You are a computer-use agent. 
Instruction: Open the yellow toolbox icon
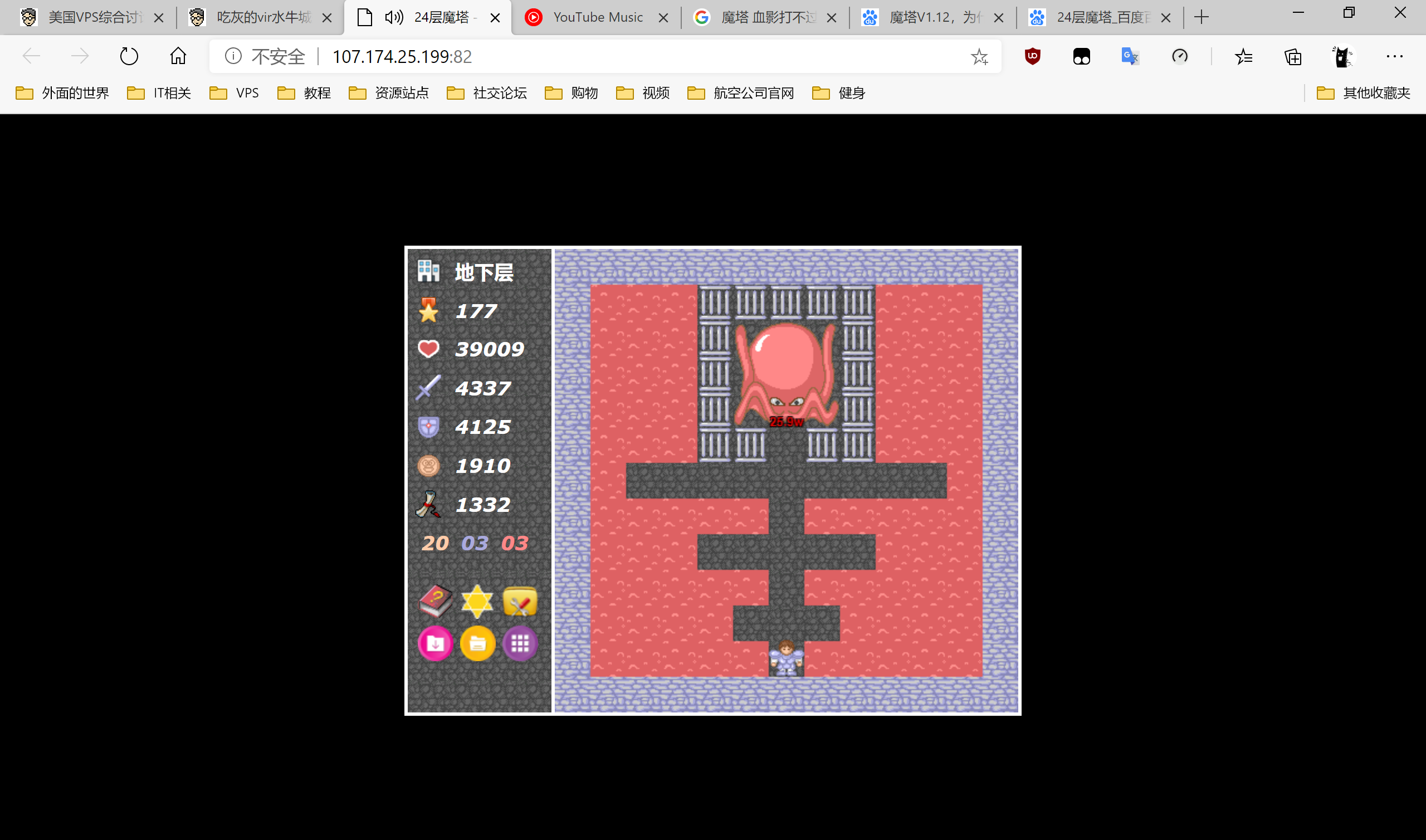pyautogui.click(x=520, y=601)
